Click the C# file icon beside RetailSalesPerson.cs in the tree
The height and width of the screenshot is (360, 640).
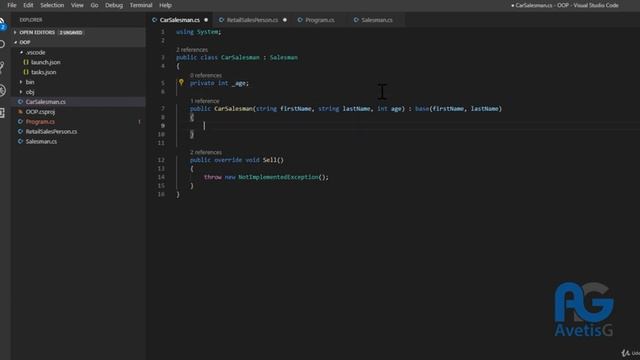20,132
